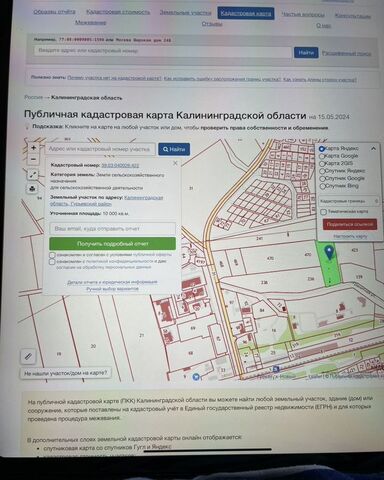This screenshot has height=480, width=384.
Task: Click the blue map marker near bottom
Action: click(196, 377)
